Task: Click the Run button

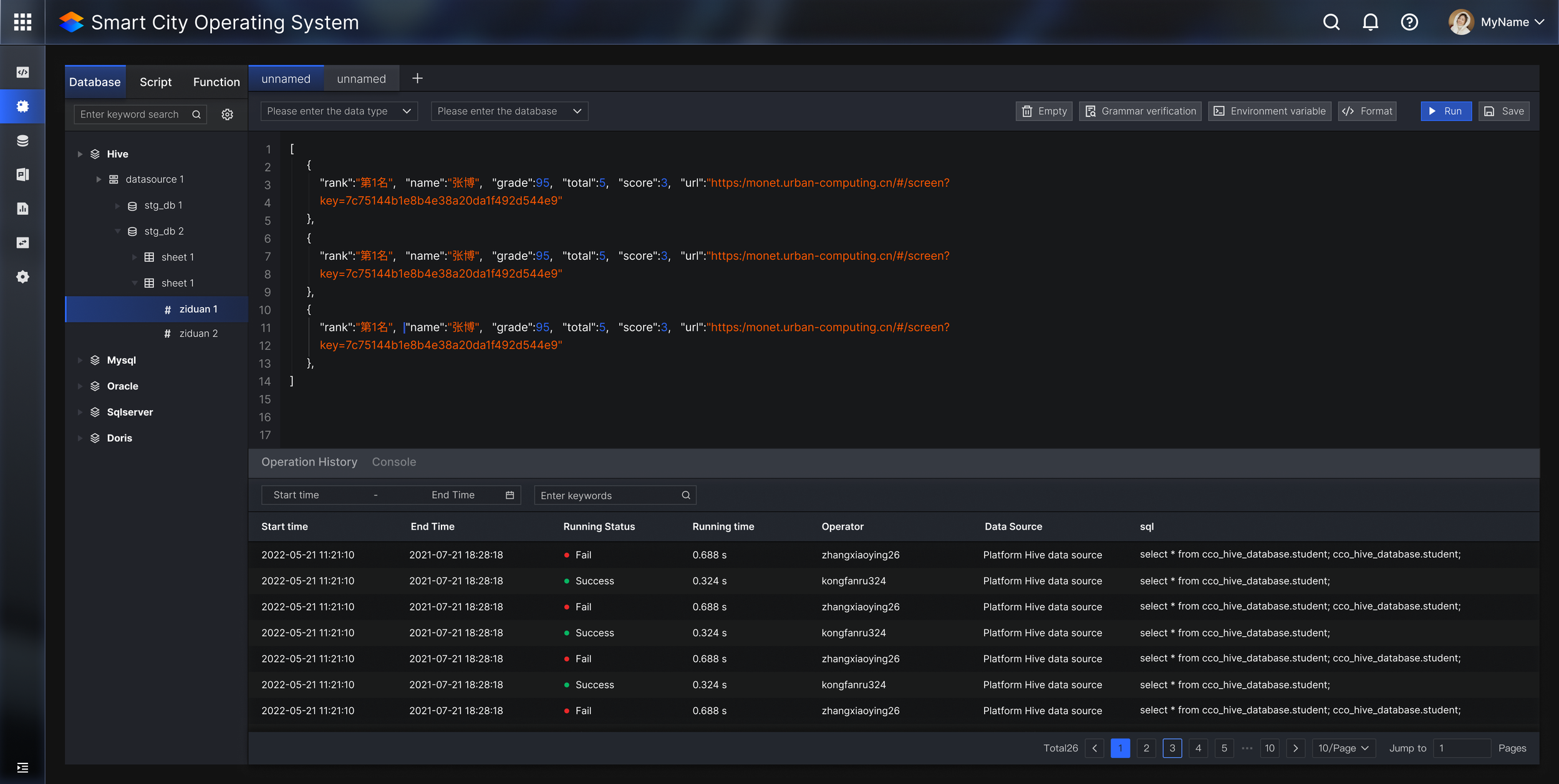Action: tap(1446, 111)
